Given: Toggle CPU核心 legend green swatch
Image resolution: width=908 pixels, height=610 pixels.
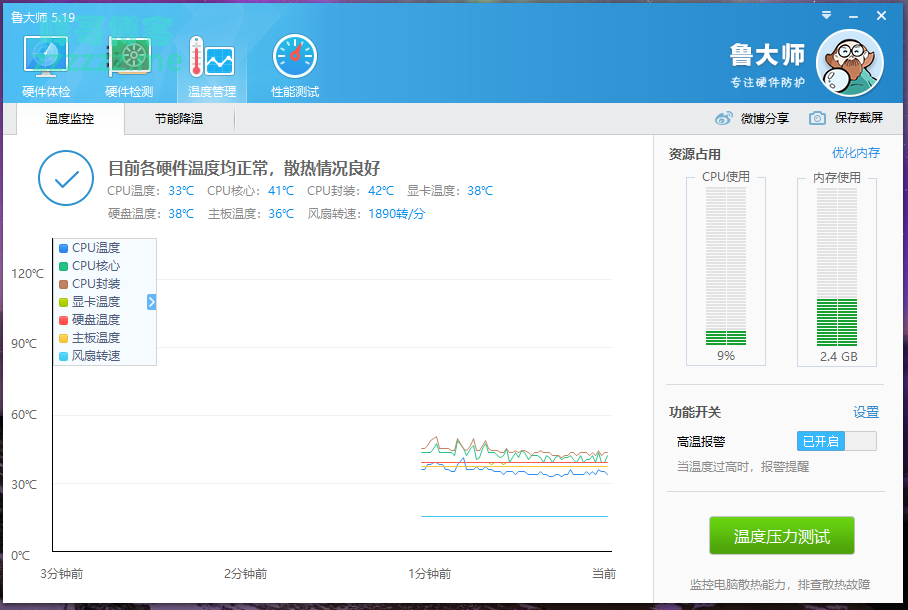Looking at the screenshot, I should click(64, 266).
